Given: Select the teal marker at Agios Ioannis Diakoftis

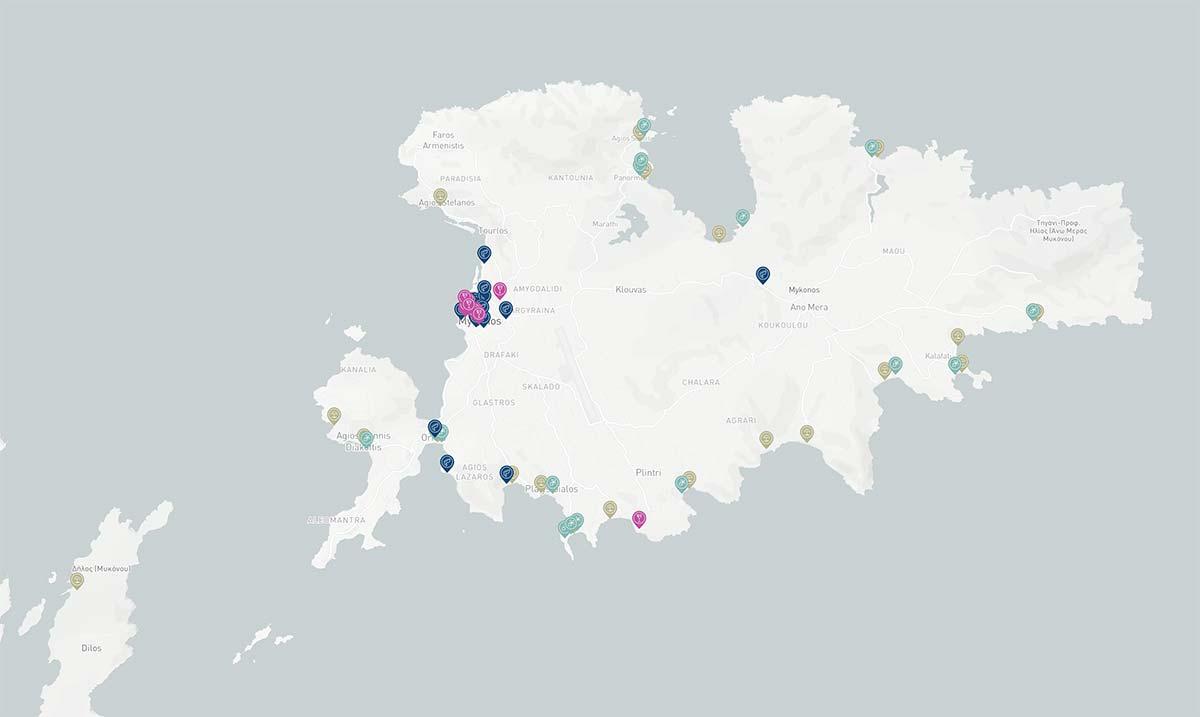Looking at the screenshot, I should (x=367, y=438).
